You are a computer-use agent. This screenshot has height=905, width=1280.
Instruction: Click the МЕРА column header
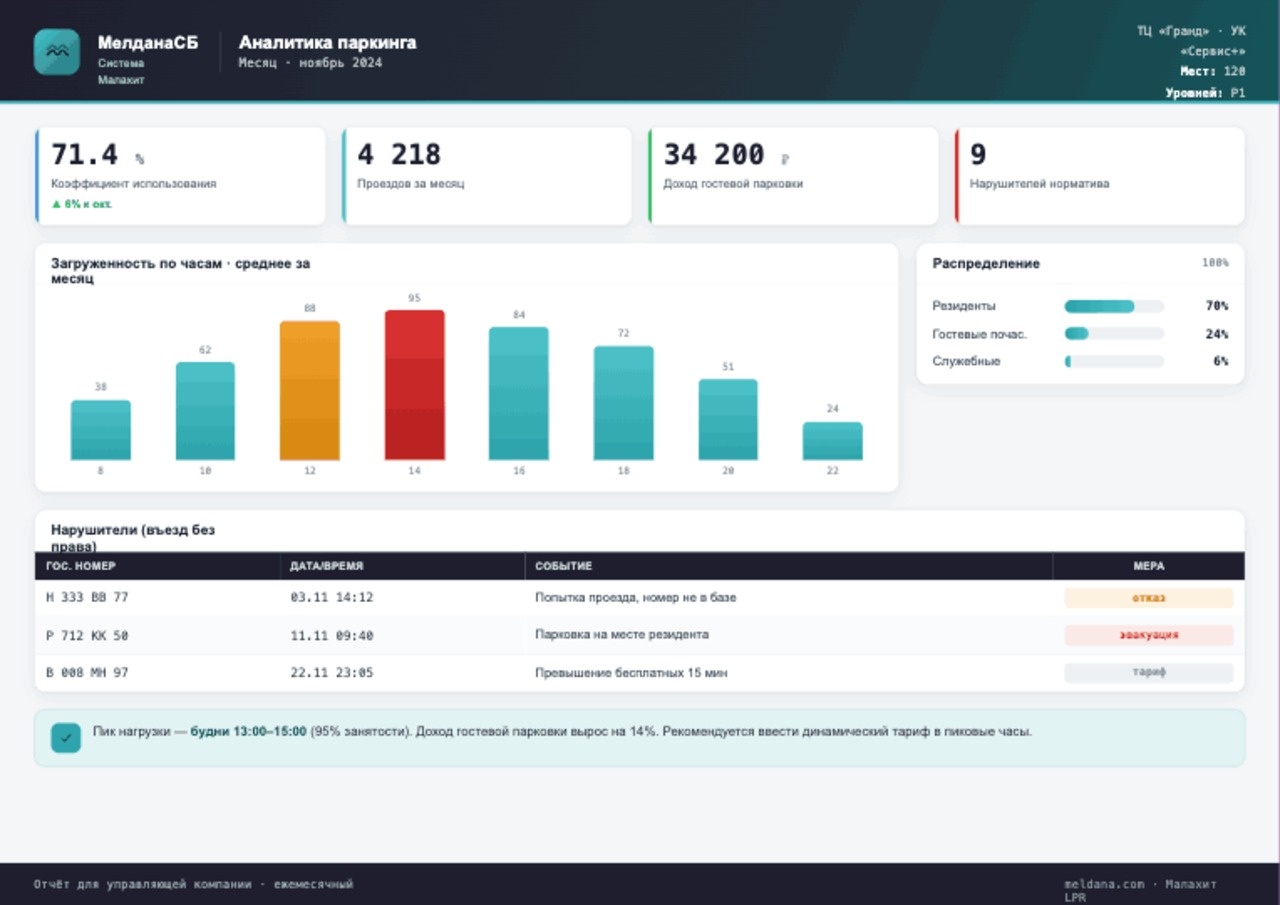tap(1148, 566)
